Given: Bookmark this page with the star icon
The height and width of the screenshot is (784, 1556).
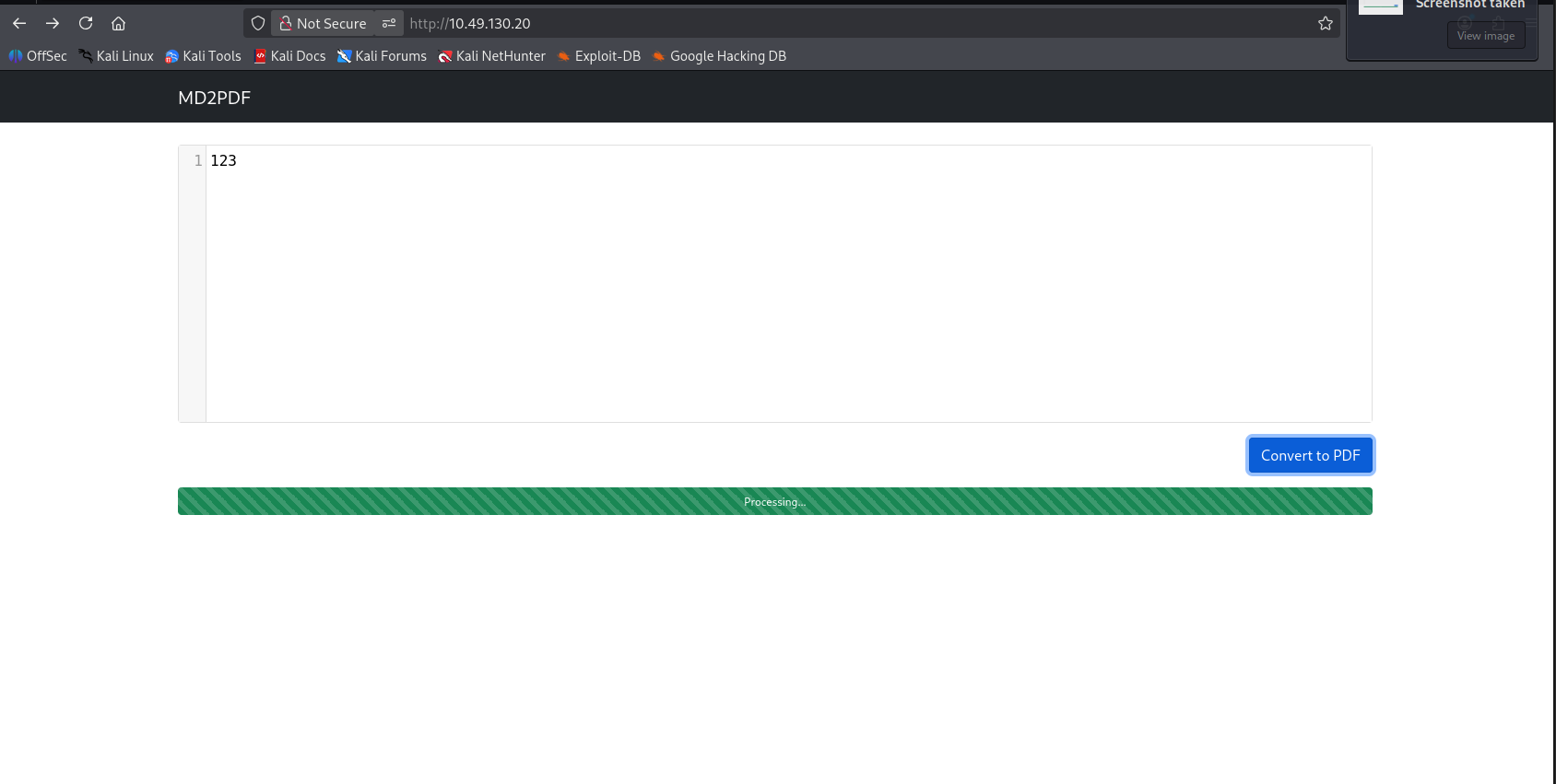Looking at the screenshot, I should coord(1326,23).
